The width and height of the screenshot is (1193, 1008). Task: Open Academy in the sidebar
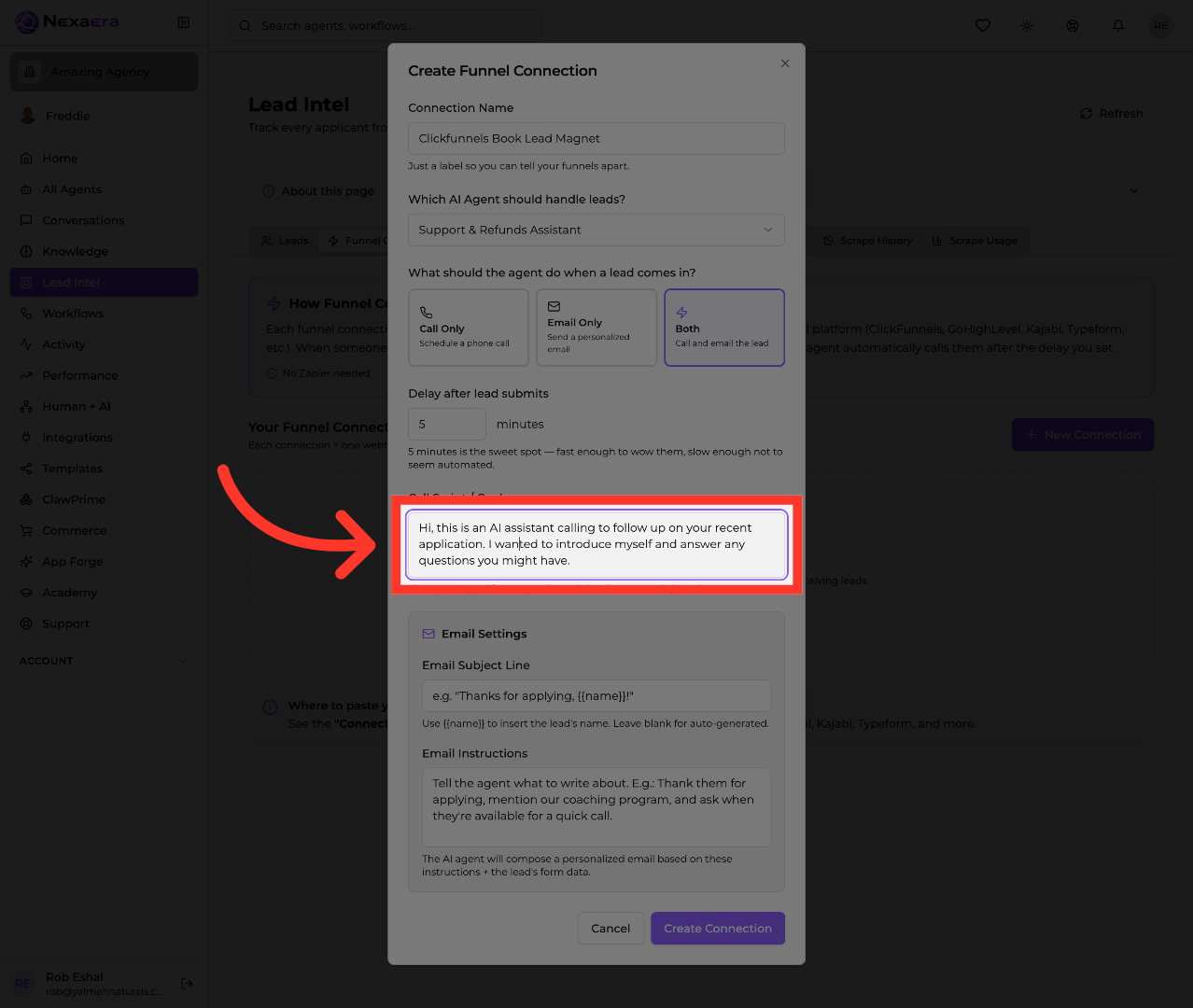pos(104,593)
